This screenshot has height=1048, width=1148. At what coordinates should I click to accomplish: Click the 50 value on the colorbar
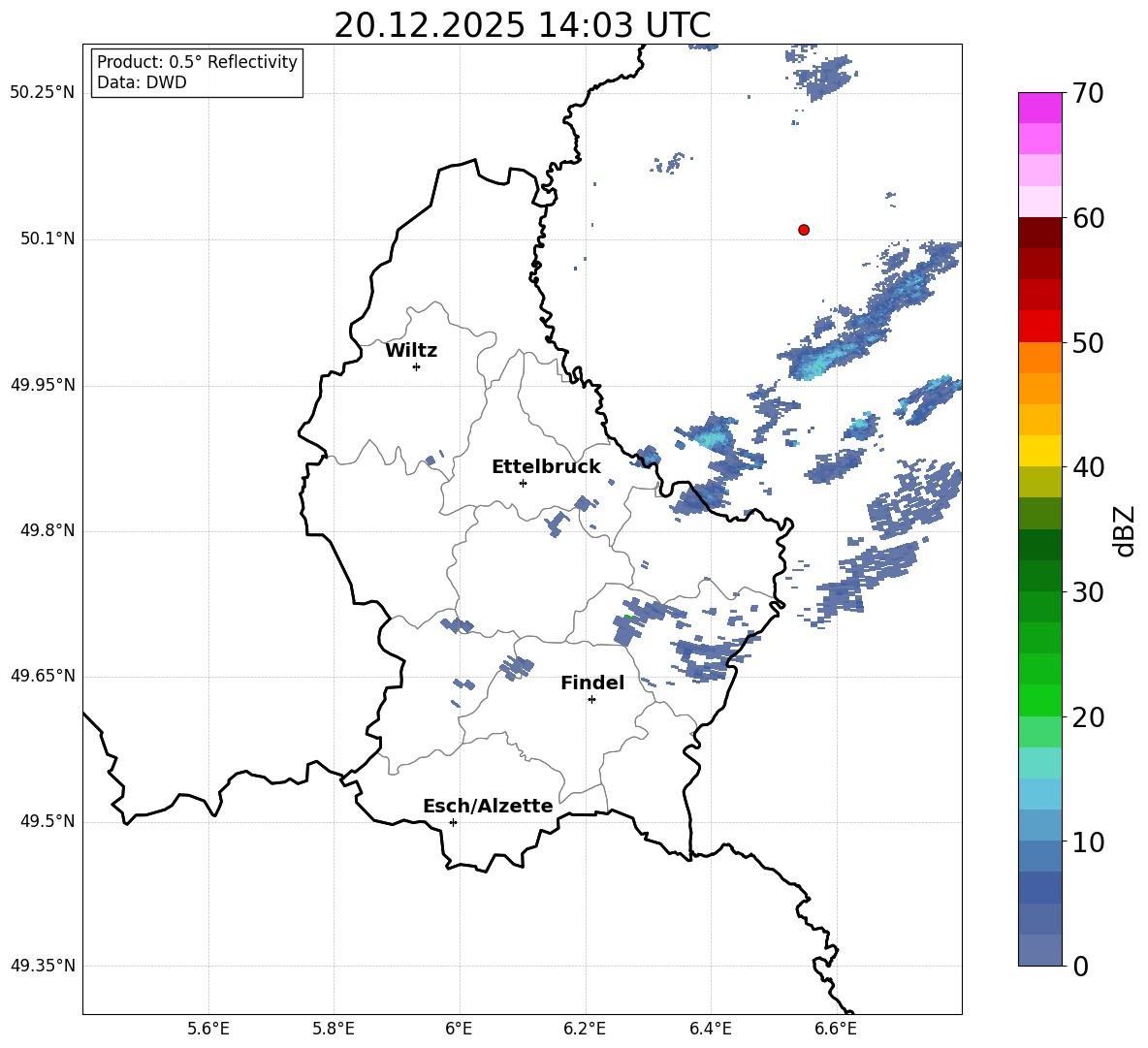[1087, 343]
